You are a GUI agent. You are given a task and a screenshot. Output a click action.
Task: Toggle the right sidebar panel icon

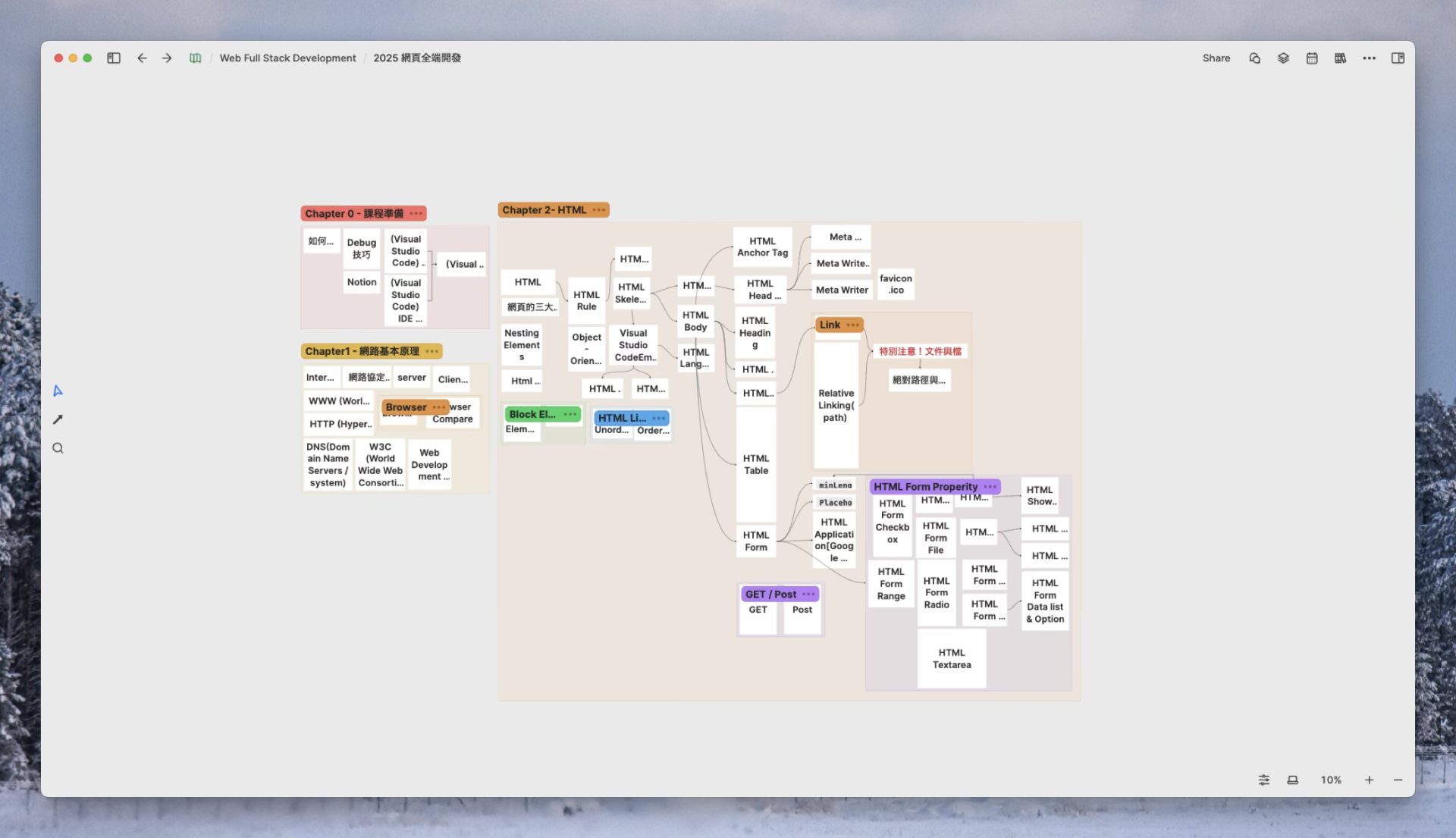(x=1398, y=58)
